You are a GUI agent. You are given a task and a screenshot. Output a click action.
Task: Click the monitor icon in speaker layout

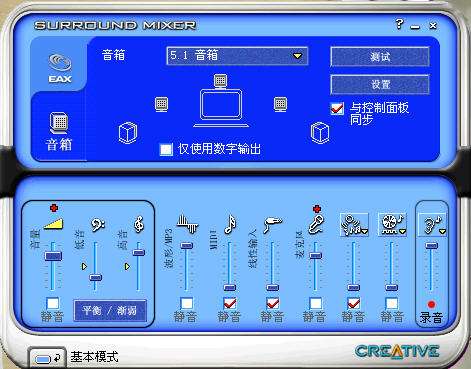pyautogui.click(x=221, y=108)
